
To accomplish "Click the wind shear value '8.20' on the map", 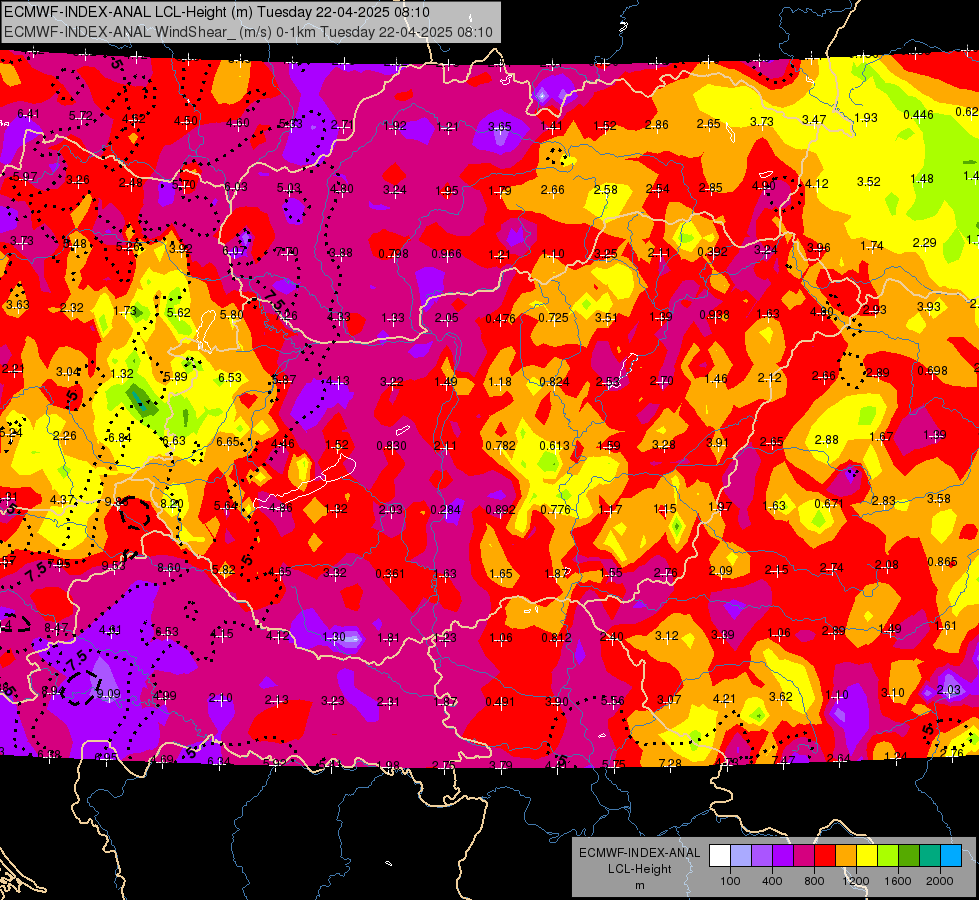I will (172, 503).
